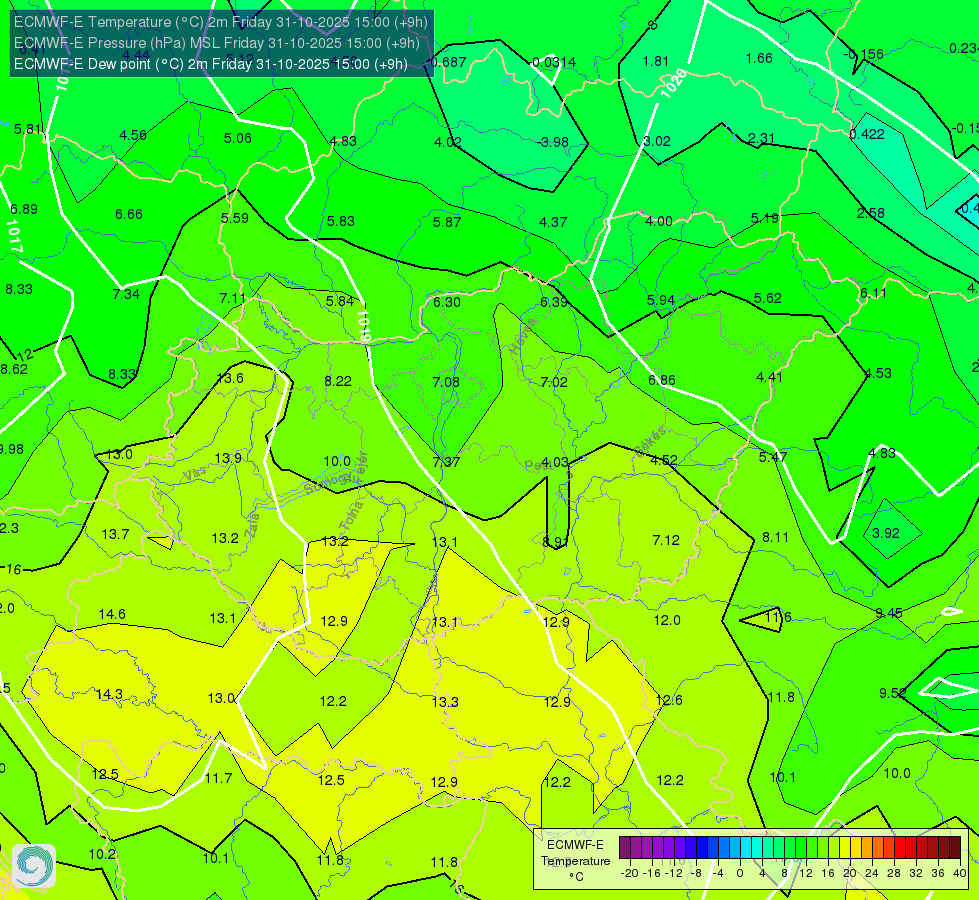Click the darkest maroon swatch above 40
The height and width of the screenshot is (900, 979).
tap(955, 848)
